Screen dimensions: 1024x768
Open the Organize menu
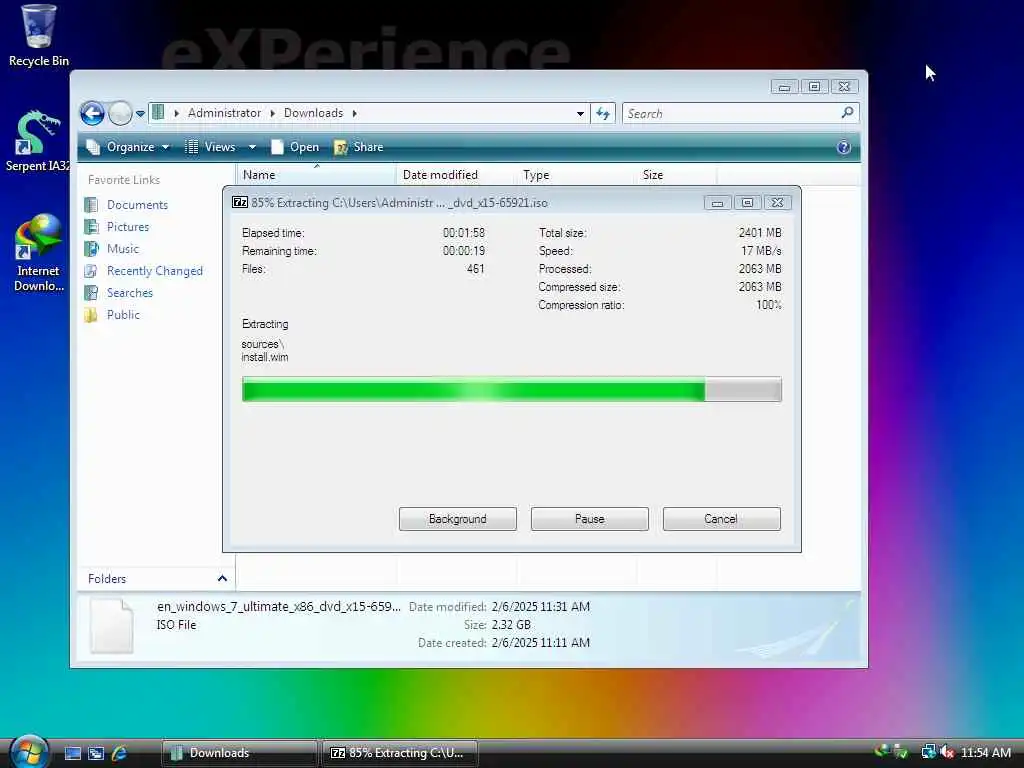tap(128, 147)
